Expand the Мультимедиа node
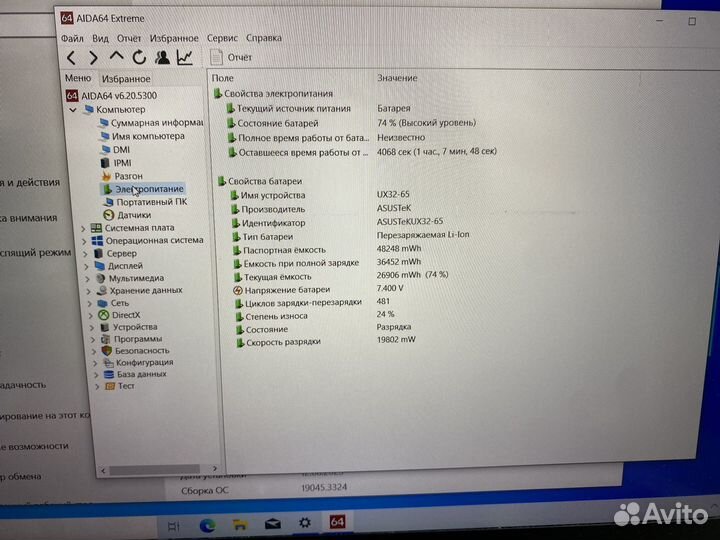 tap(88, 278)
